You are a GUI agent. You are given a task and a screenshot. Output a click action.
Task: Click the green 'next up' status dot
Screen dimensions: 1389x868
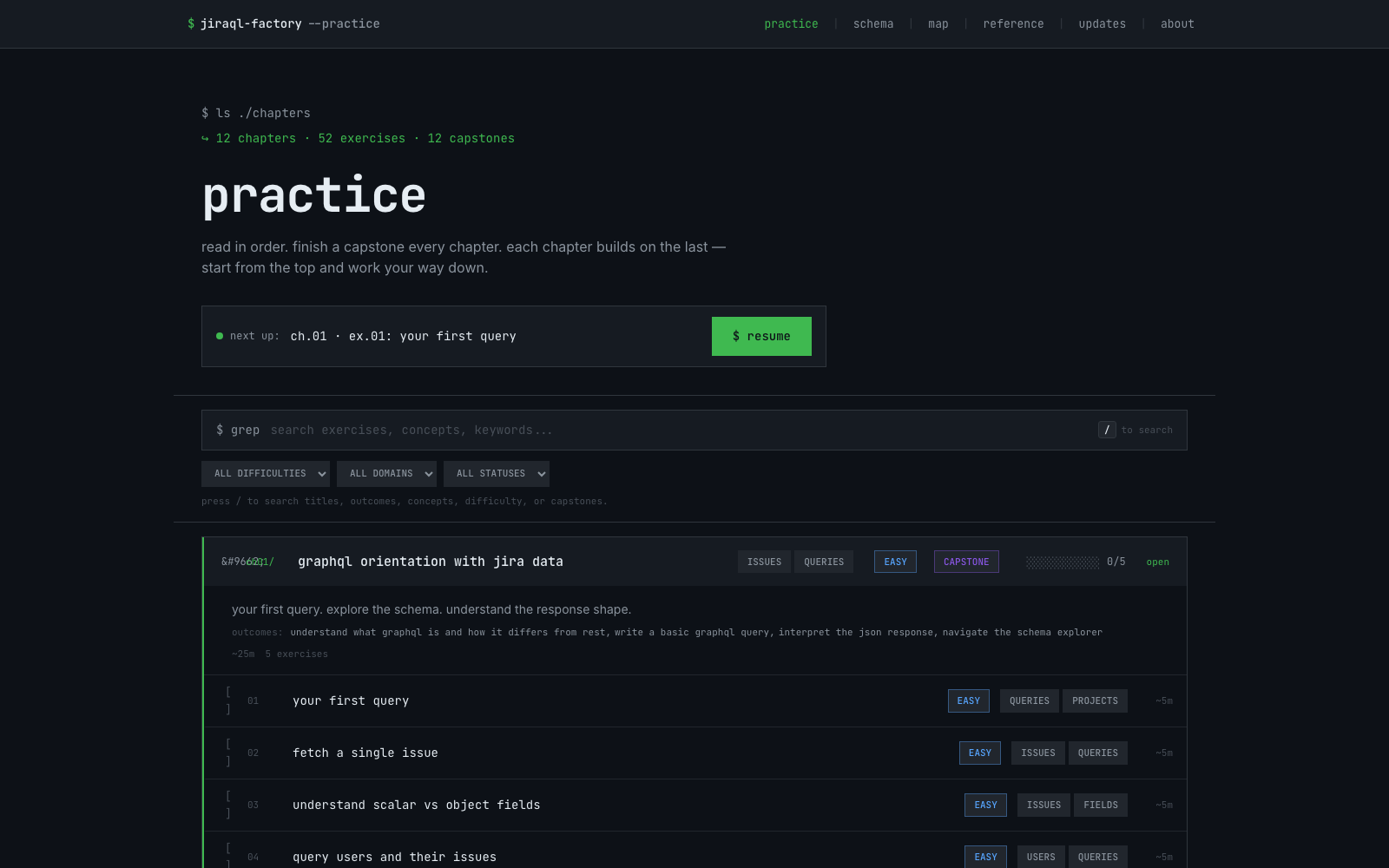220,336
